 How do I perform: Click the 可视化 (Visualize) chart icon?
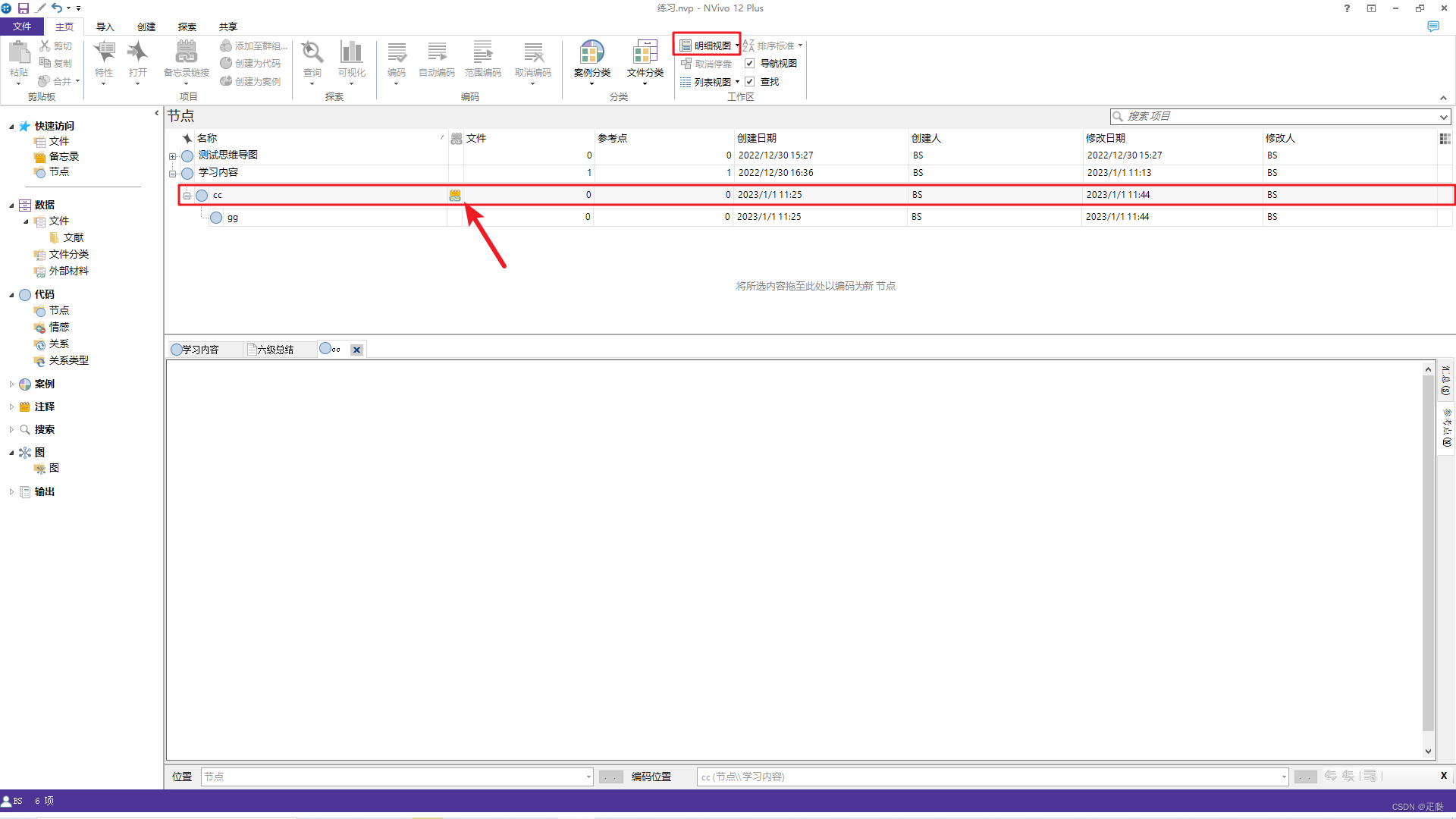(351, 52)
